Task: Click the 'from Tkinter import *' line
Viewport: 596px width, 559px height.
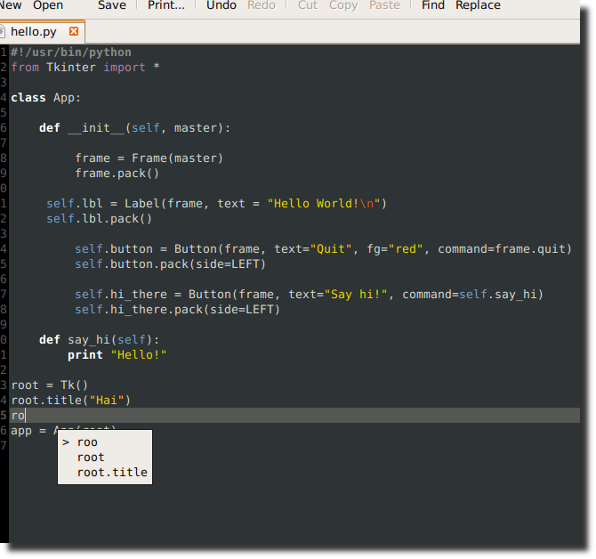Action: [x=85, y=67]
